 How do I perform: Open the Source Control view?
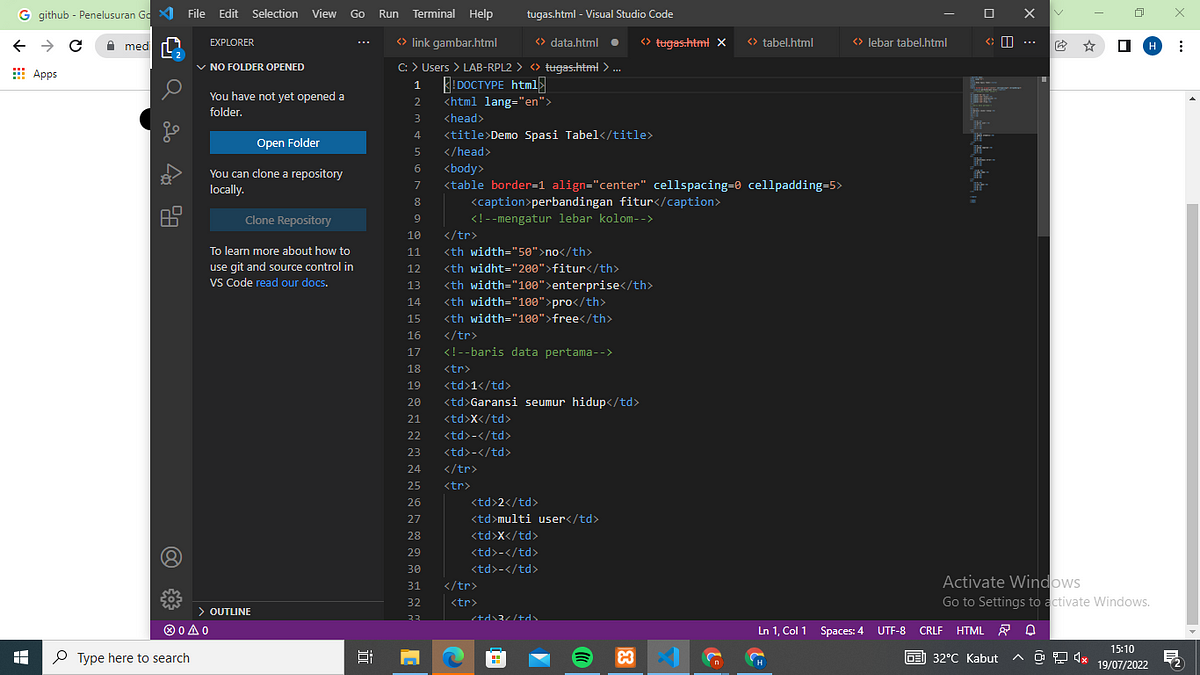[171, 131]
